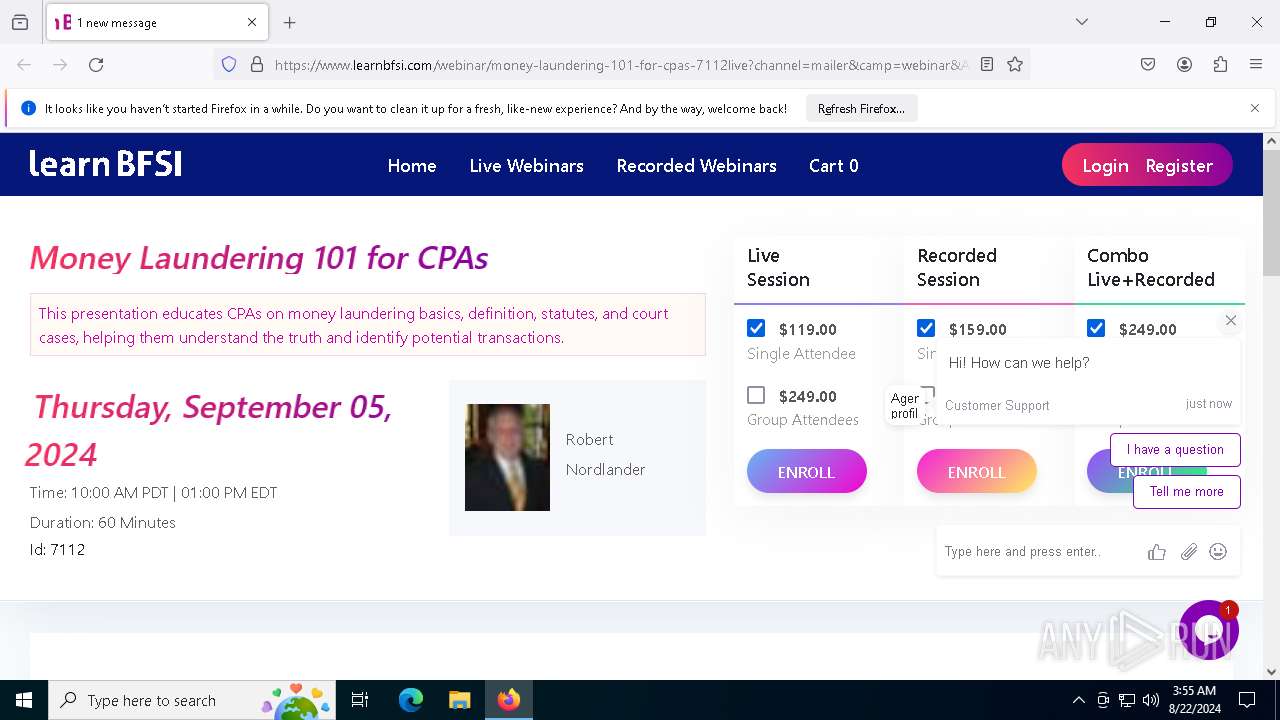Click the Refresh Firefox... button
This screenshot has height=720, width=1280.
coord(861,108)
